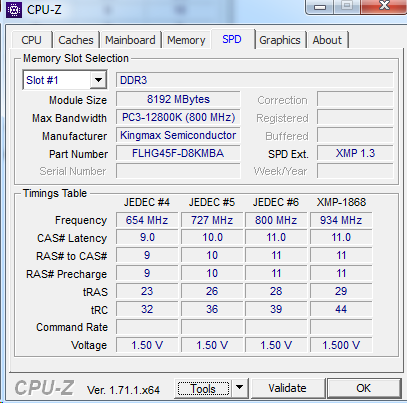Open the About tab
Viewport: 407px width, 403px height.
[x=327, y=40]
